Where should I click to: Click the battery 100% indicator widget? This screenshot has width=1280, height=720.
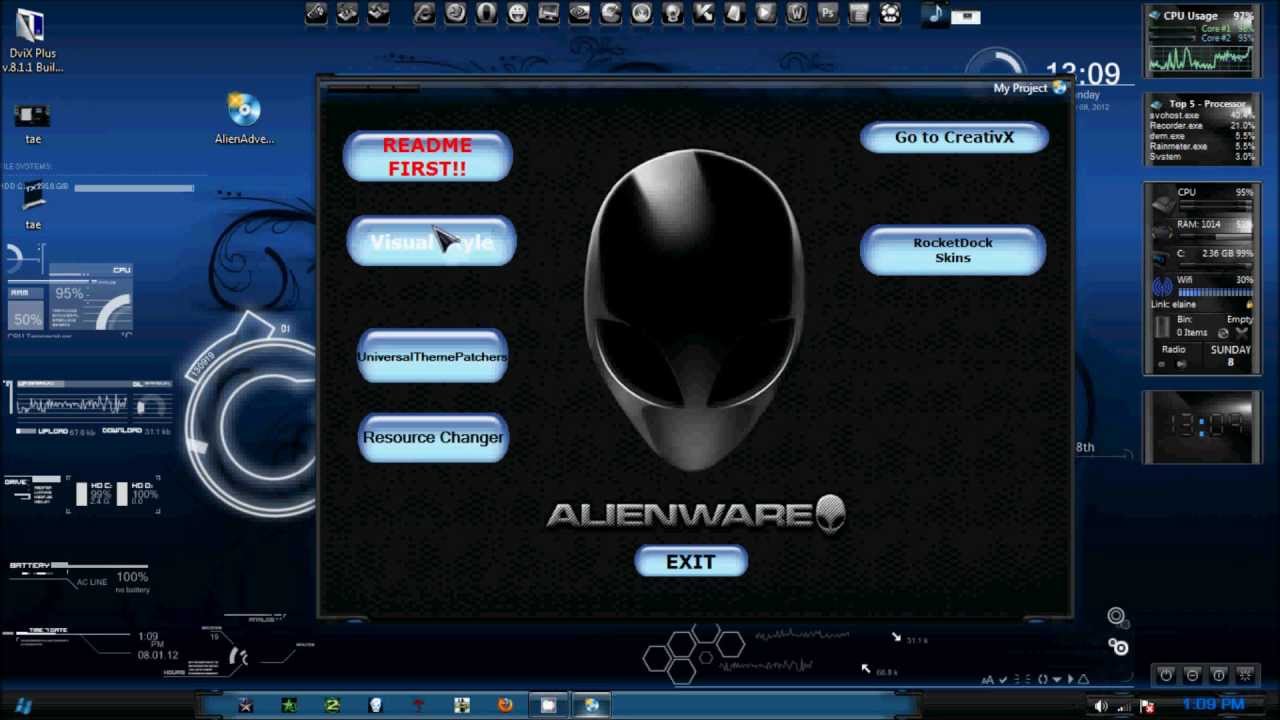point(80,578)
